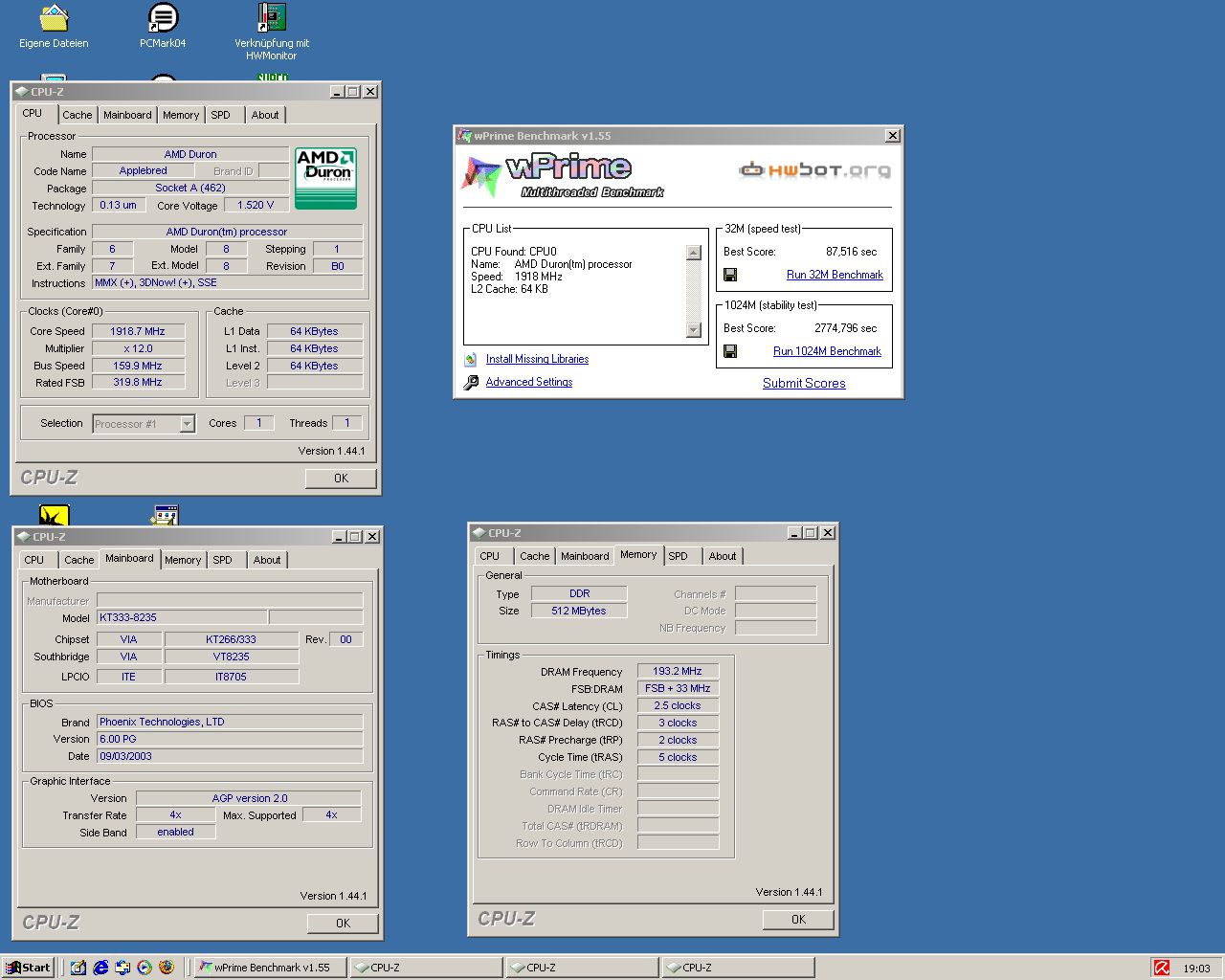Viewport: 1225px width, 980px height.
Task: Click the AGP version 2.0 field
Action: [x=249, y=798]
